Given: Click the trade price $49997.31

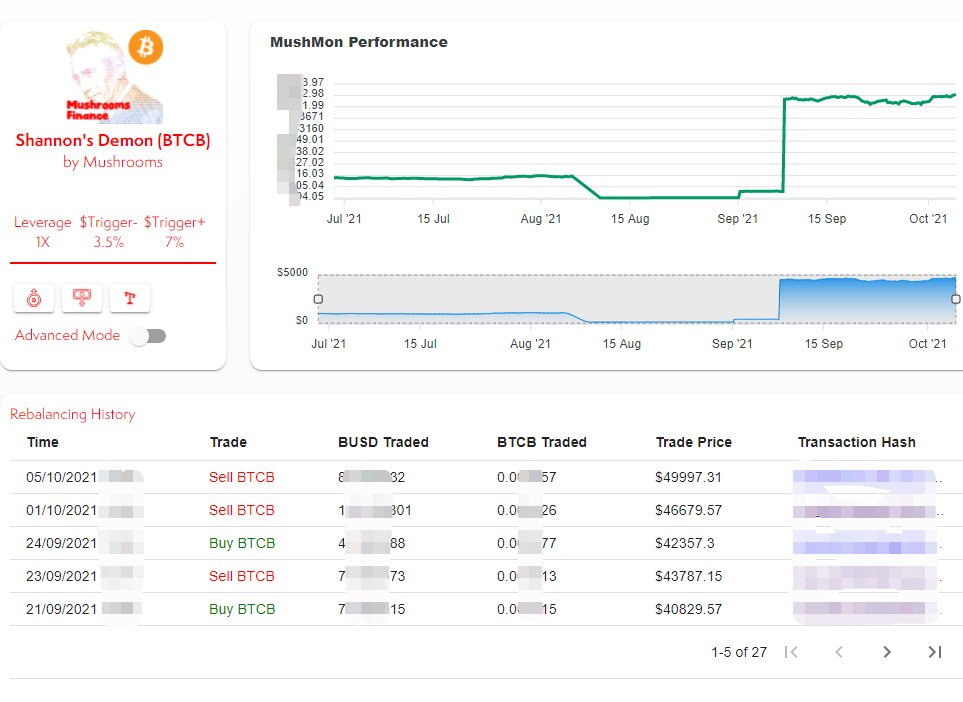Looking at the screenshot, I should click(x=688, y=477).
